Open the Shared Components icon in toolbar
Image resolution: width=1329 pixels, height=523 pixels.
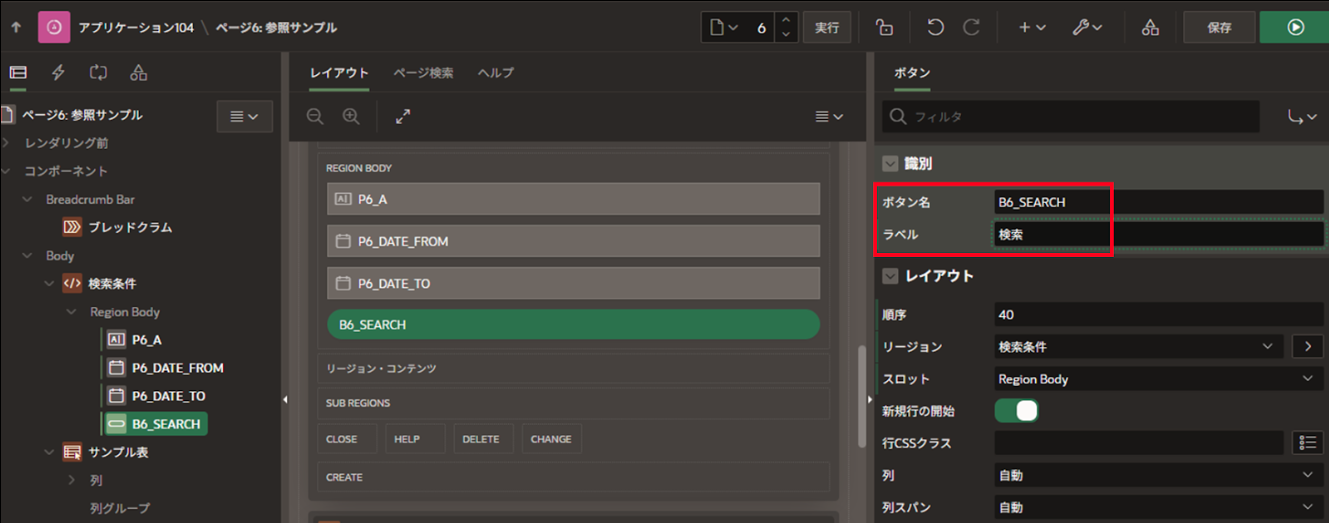point(1150,28)
